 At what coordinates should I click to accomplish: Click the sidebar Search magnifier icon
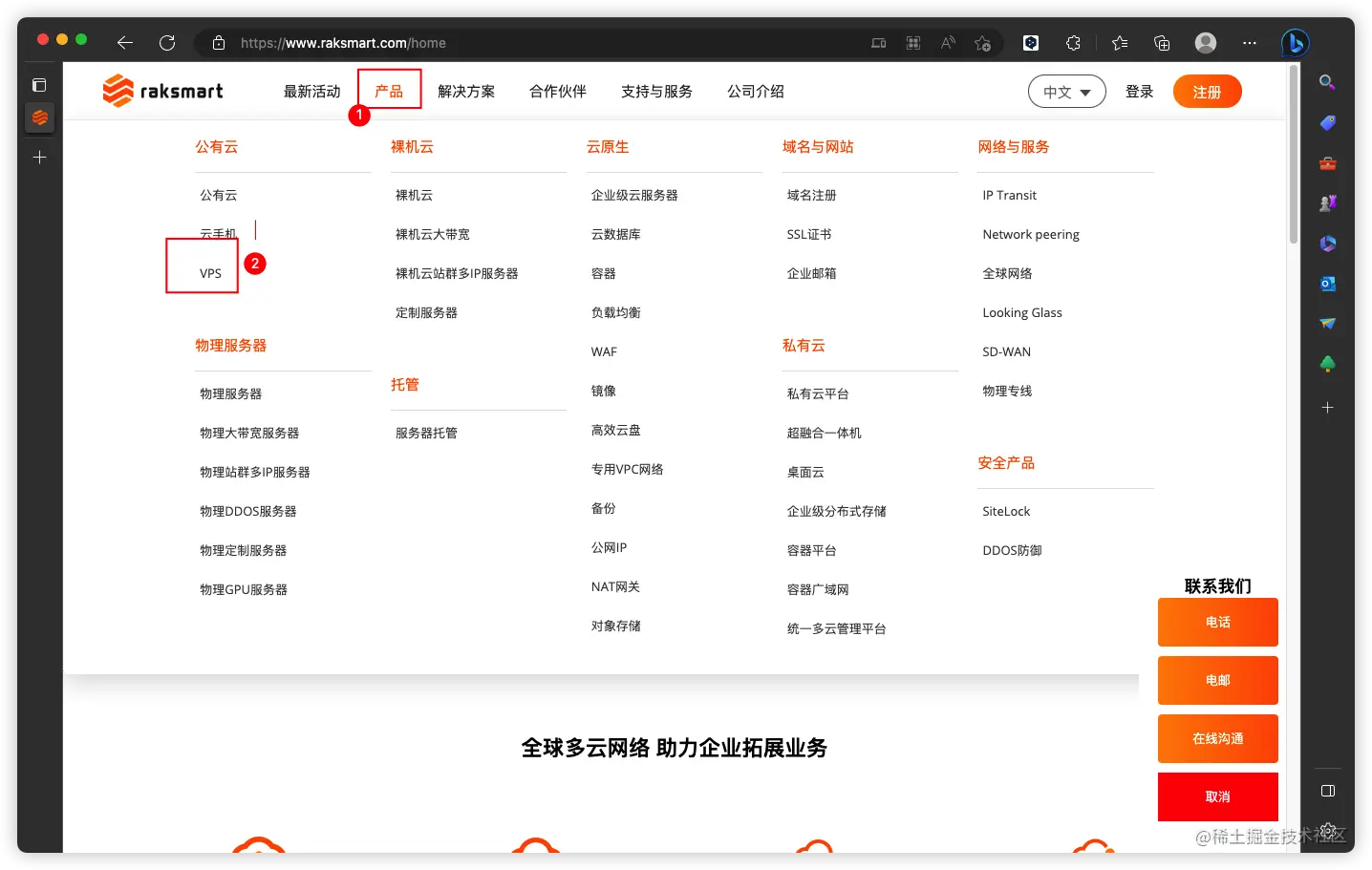[x=1327, y=82]
